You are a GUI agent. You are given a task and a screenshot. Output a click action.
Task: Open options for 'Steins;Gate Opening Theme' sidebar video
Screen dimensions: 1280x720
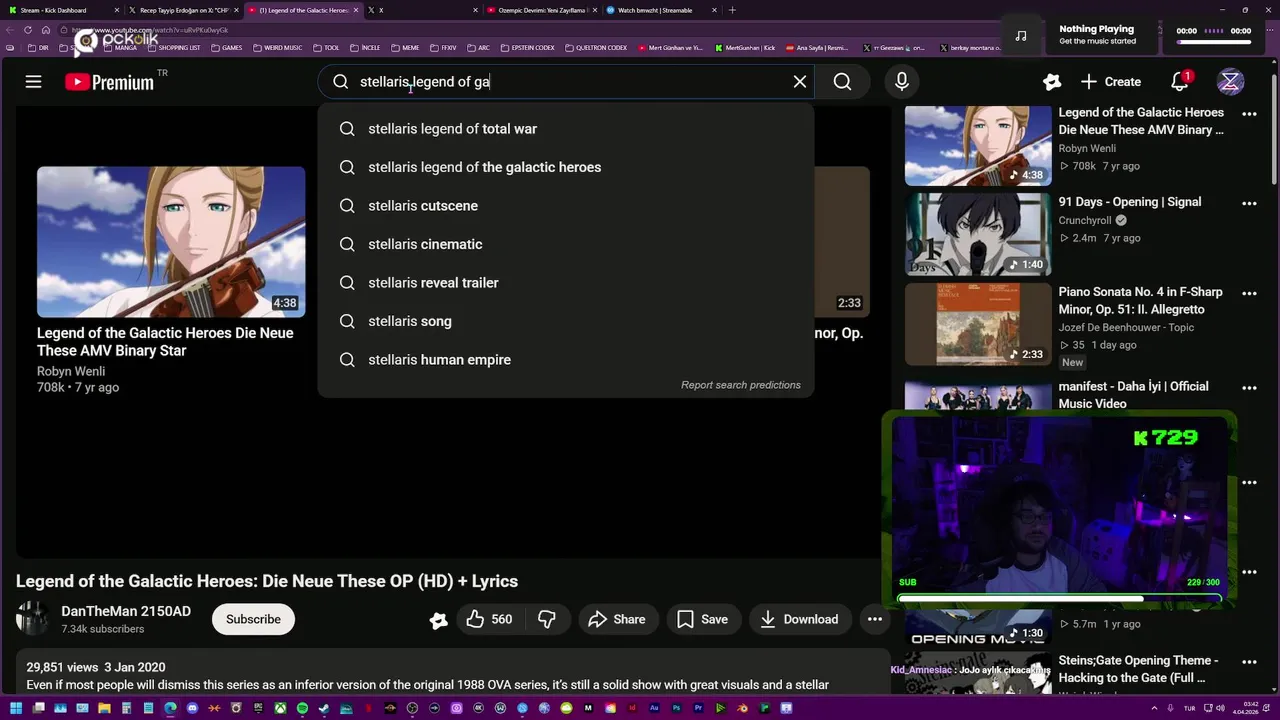pyautogui.click(x=1249, y=661)
